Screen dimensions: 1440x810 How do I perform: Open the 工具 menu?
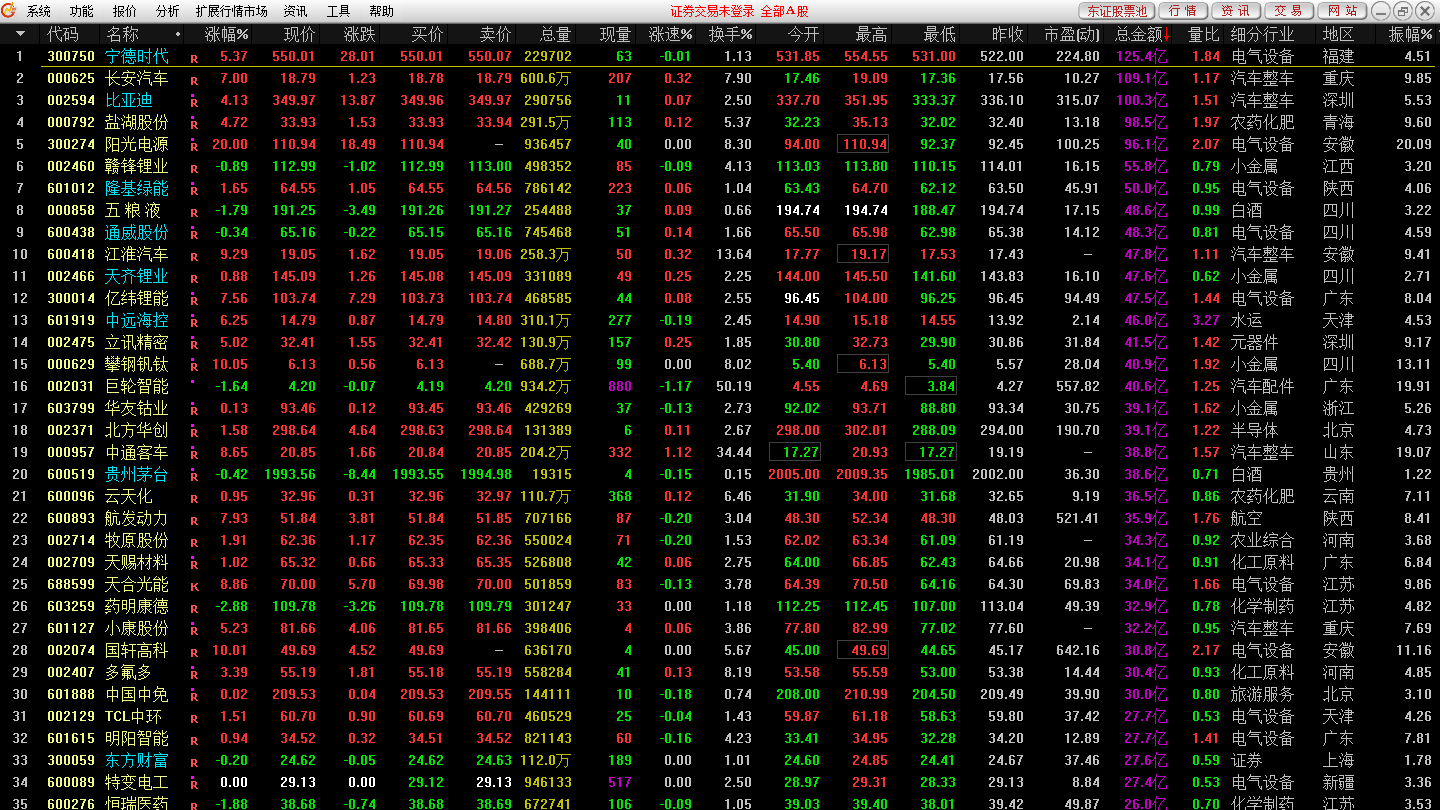pyautogui.click(x=339, y=11)
